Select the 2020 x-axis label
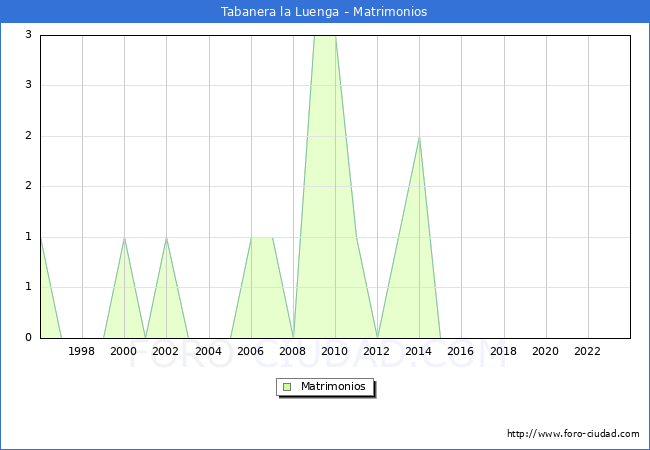The width and height of the screenshot is (650, 450). [546, 351]
